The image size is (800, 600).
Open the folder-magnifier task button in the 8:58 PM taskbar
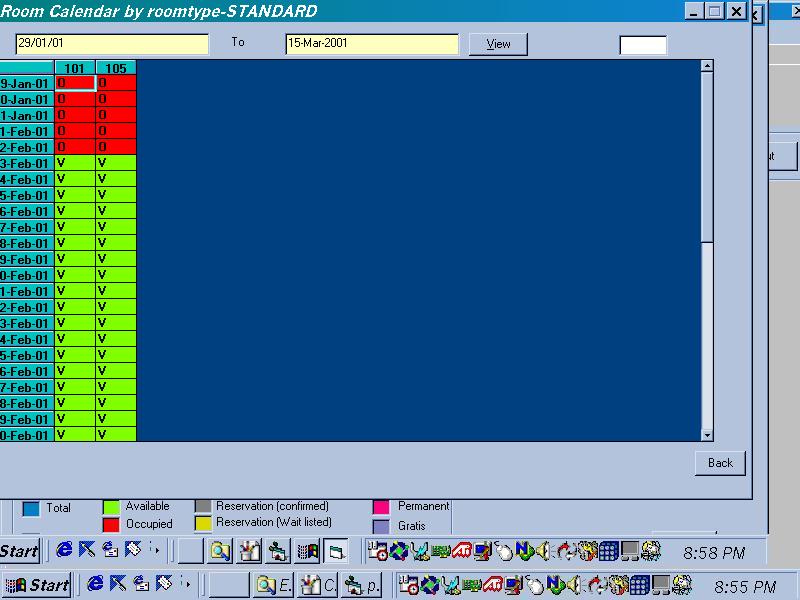pos(220,552)
